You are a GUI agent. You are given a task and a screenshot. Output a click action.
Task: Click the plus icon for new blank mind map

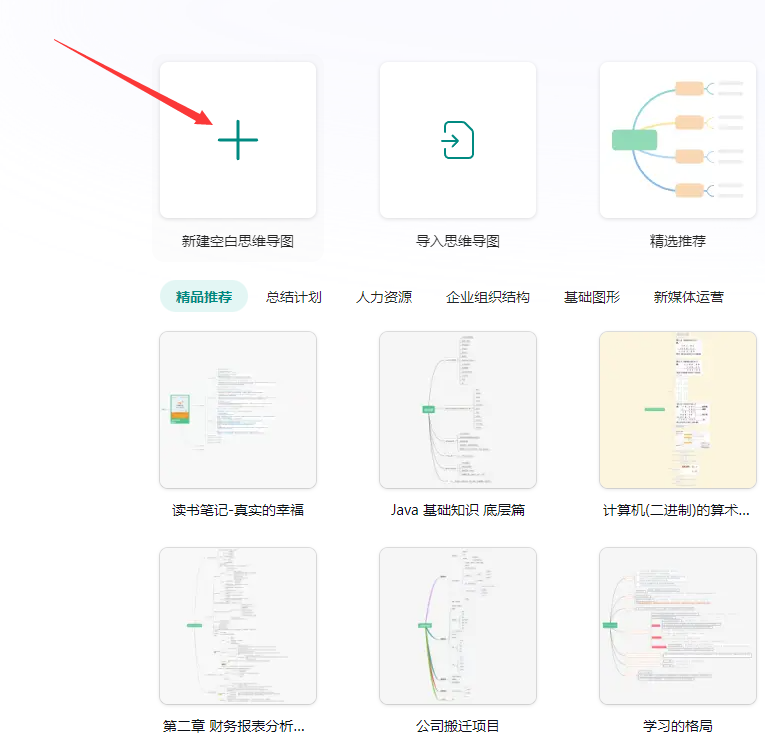point(238,140)
